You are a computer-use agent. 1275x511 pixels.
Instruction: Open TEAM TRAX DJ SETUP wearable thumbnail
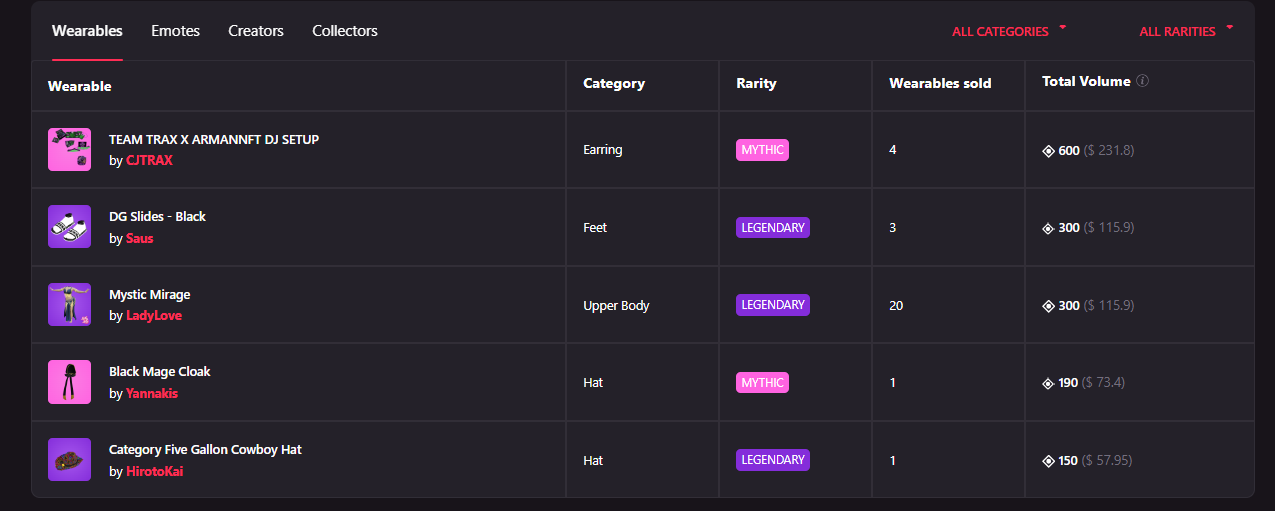(x=69, y=150)
